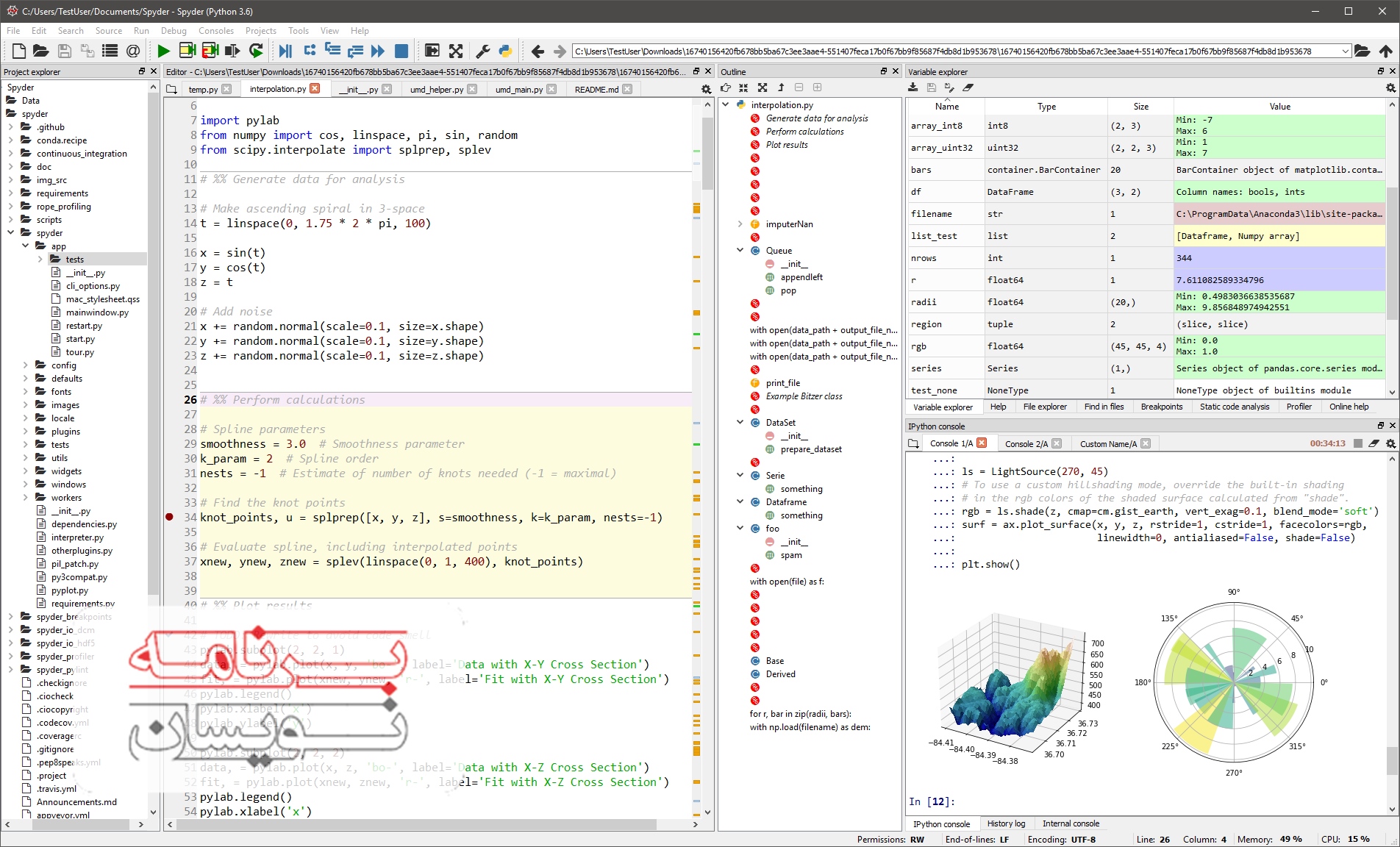
Task: Expand the tests folder in Project explorer
Action: (x=40, y=260)
